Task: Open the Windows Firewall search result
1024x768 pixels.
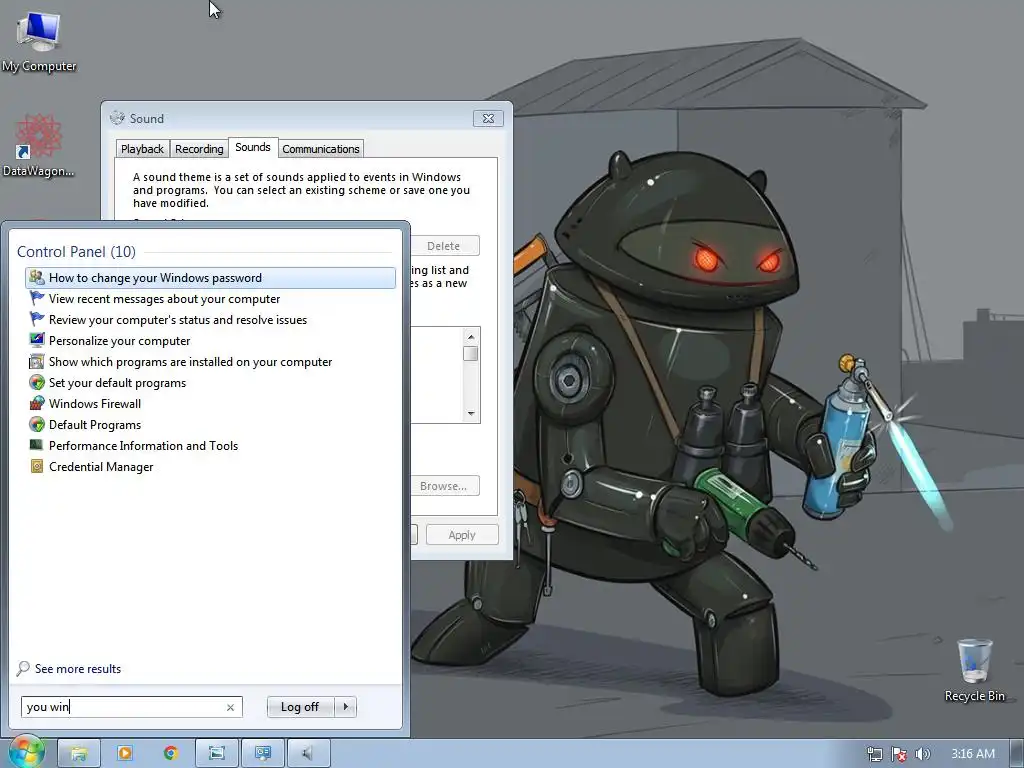Action: coord(210,403)
